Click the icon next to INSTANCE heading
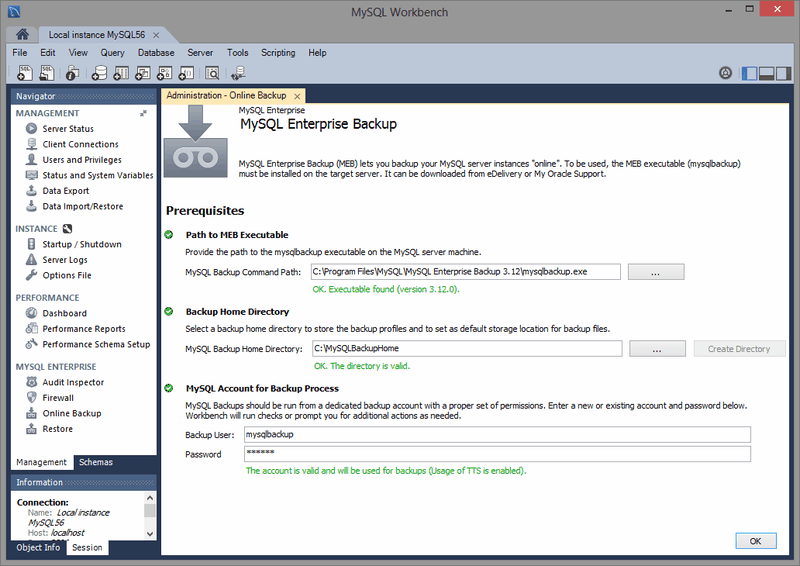 (x=67, y=229)
